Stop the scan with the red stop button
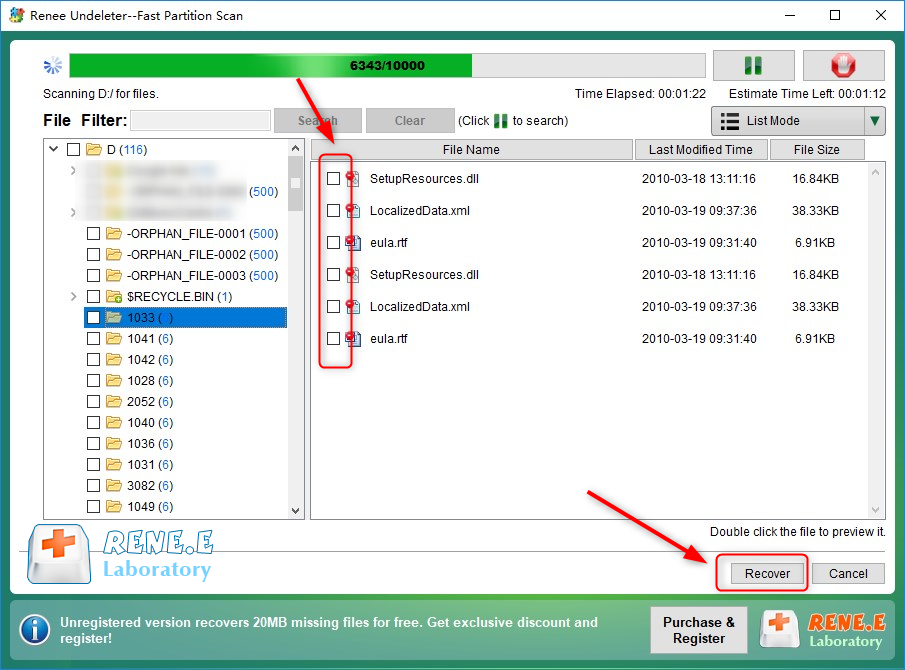Image resolution: width=905 pixels, height=670 pixels. click(x=843, y=66)
